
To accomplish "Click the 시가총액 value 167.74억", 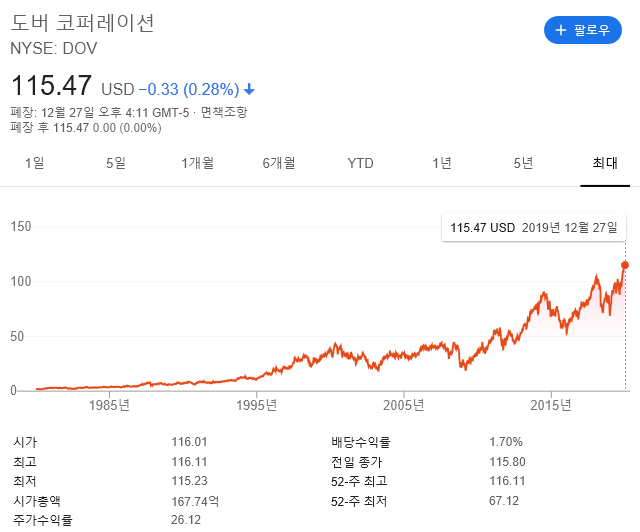I will pos(195,501).
